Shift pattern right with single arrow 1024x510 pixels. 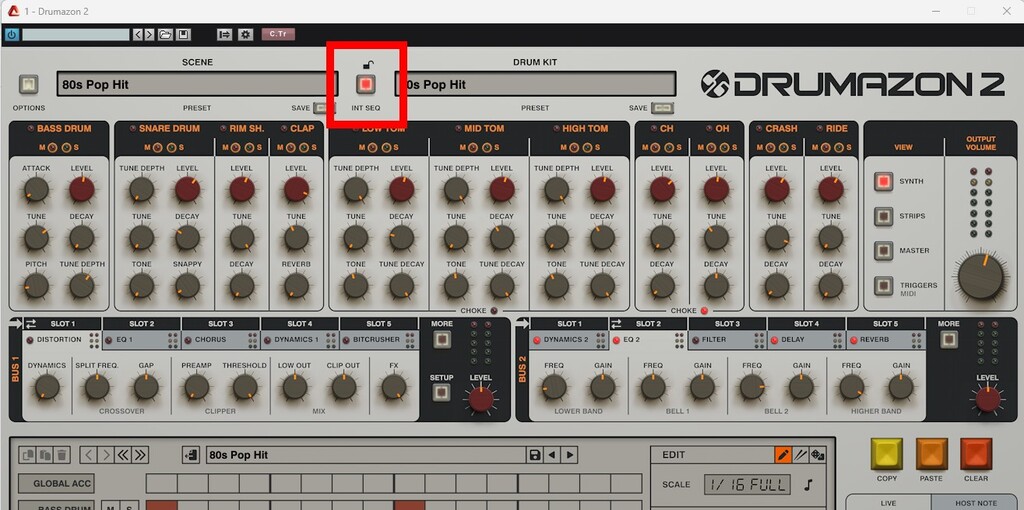(106, 455)
